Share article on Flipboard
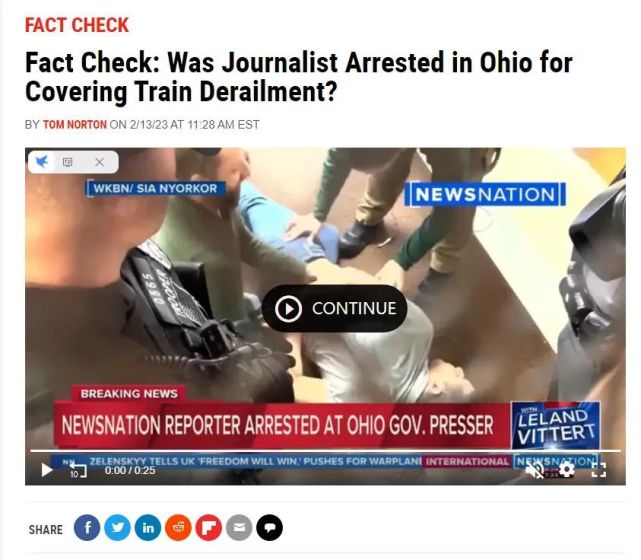This screenshot has height=560, width=641. pos(208,528)
